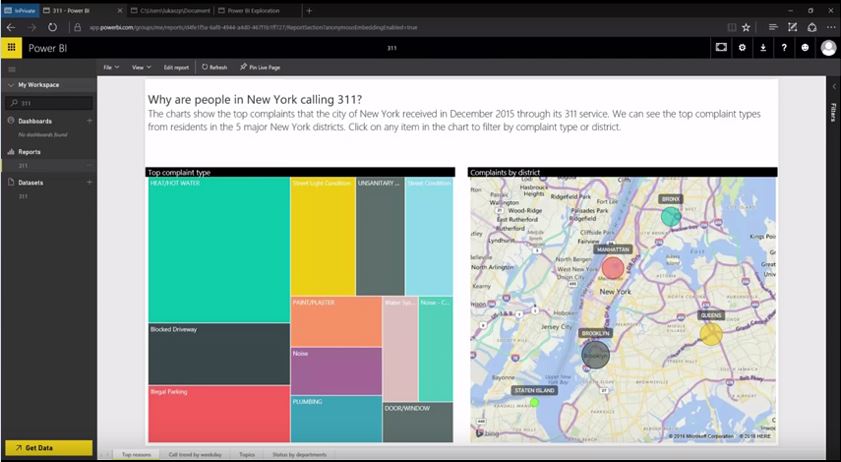Collapse the My Workspace section
The height and width of the screenshot is (462, 841).
(x=11, y=85)
